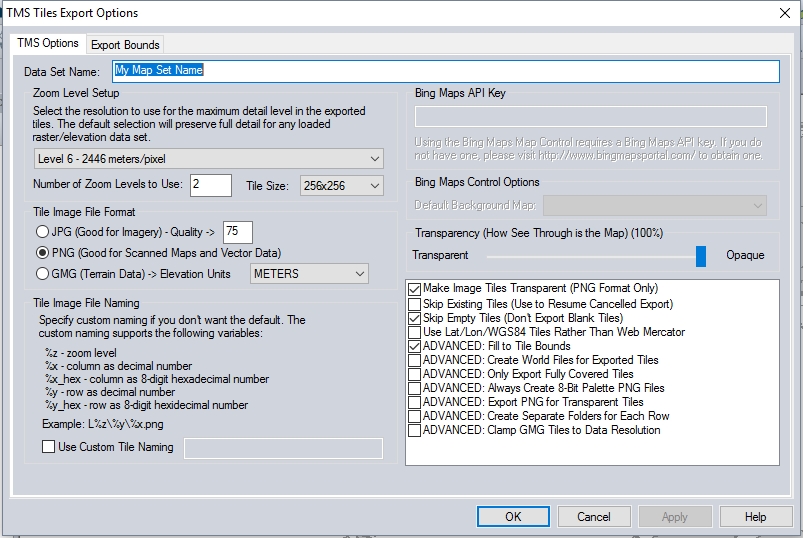
Task: Expand the Tile Size dropdown
Action: click(341, 186)
